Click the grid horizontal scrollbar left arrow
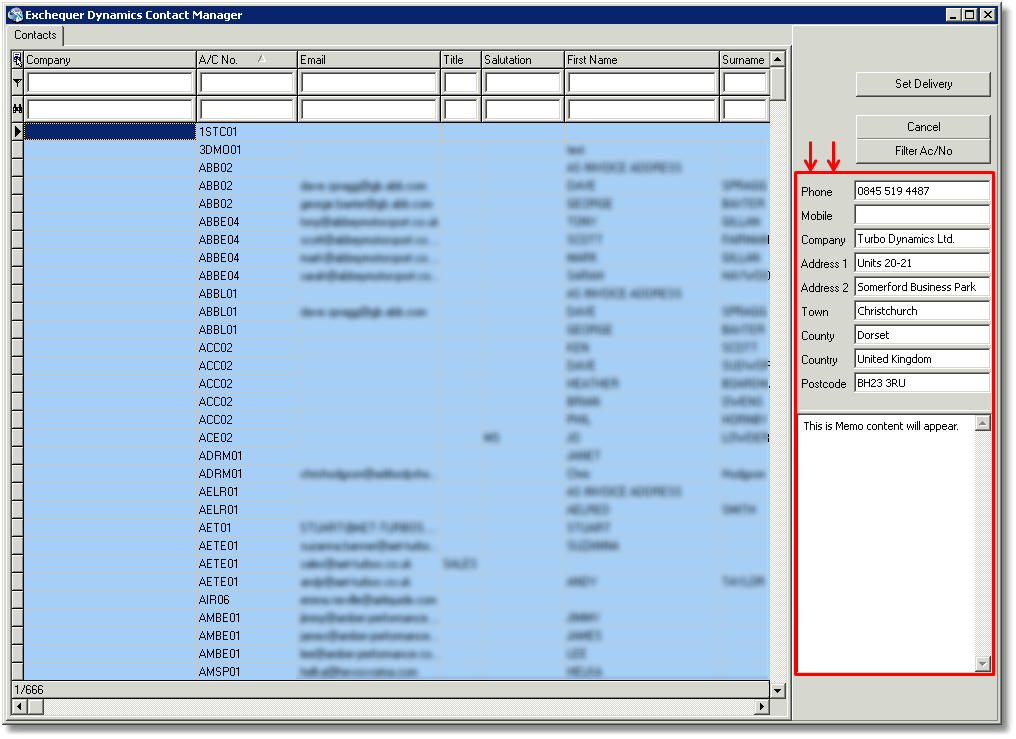The image size is (1016, 739). tap(19, 707)
